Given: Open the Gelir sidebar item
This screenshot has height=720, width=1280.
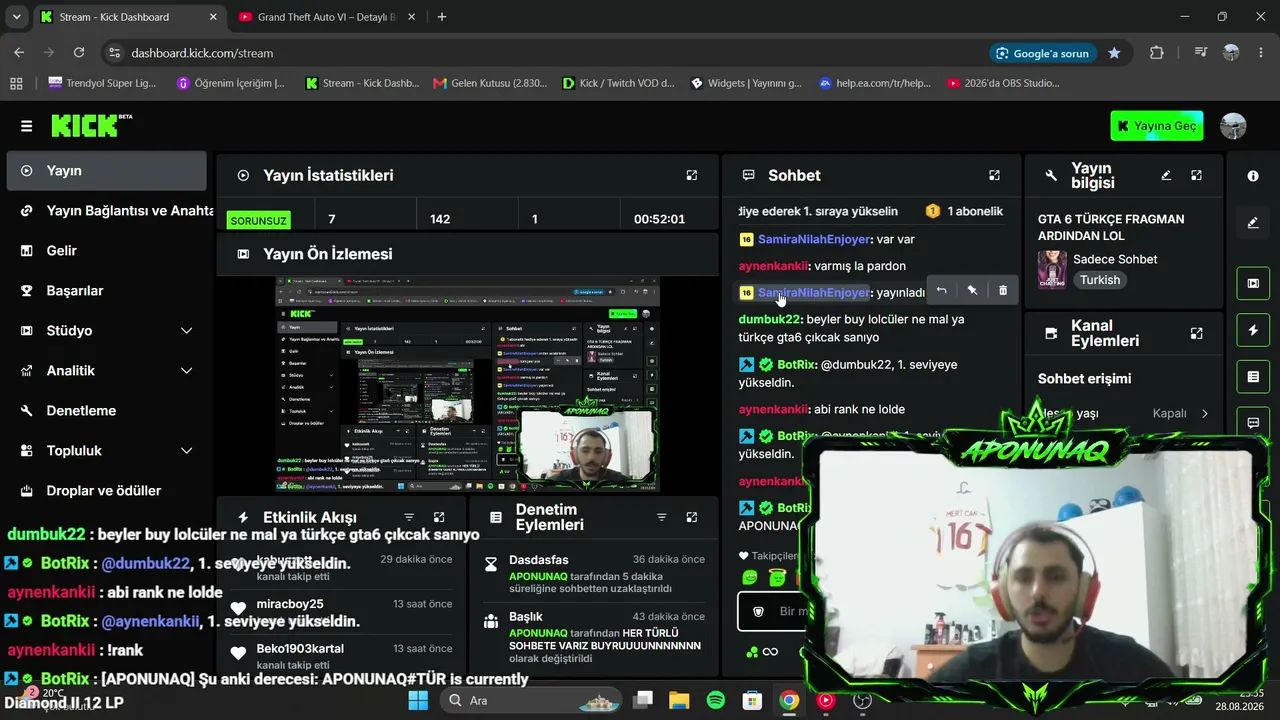Looking at the screenshot, I should (x=106, y=251).
